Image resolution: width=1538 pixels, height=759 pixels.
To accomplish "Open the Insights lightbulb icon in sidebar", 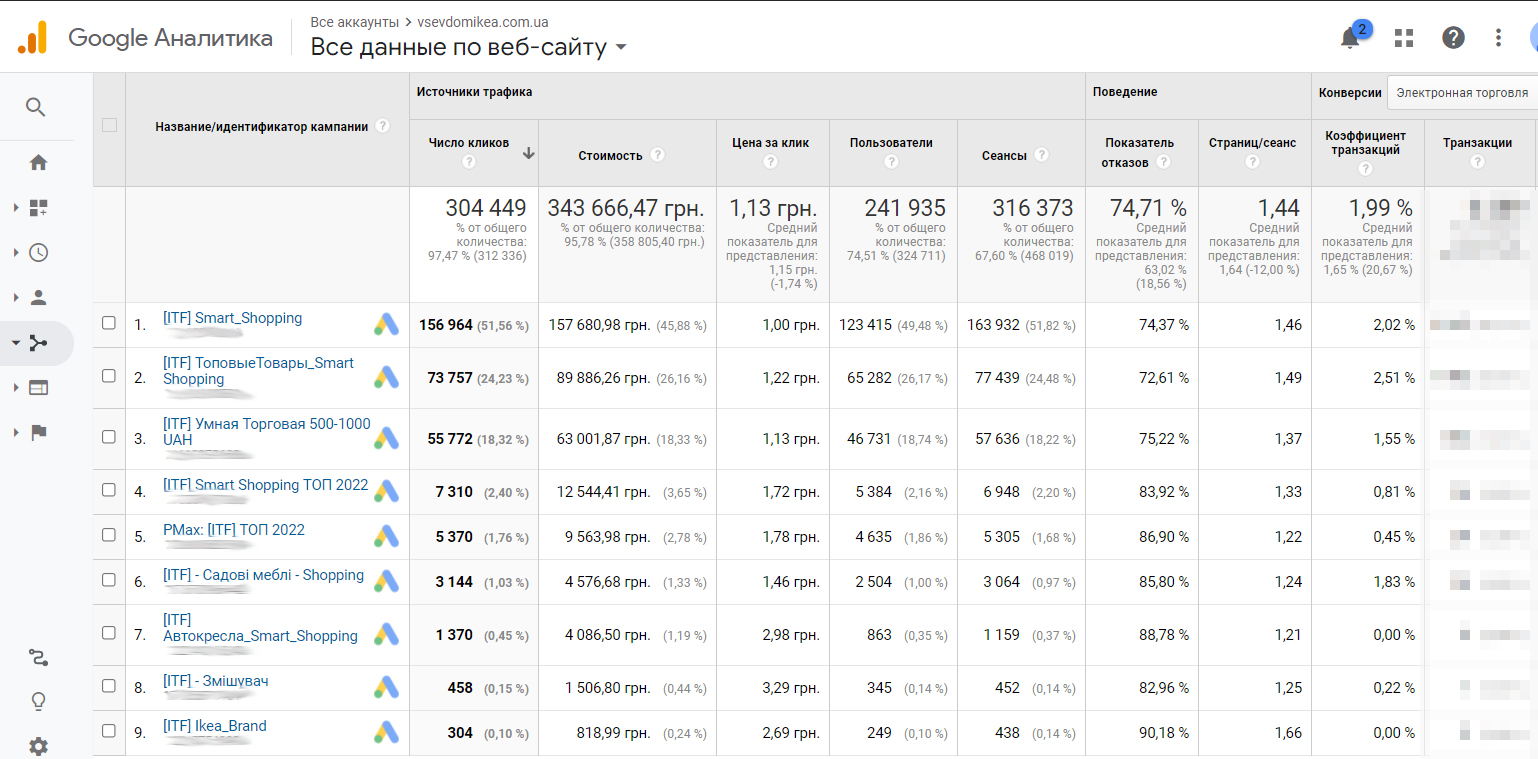I will pos(38,702).
